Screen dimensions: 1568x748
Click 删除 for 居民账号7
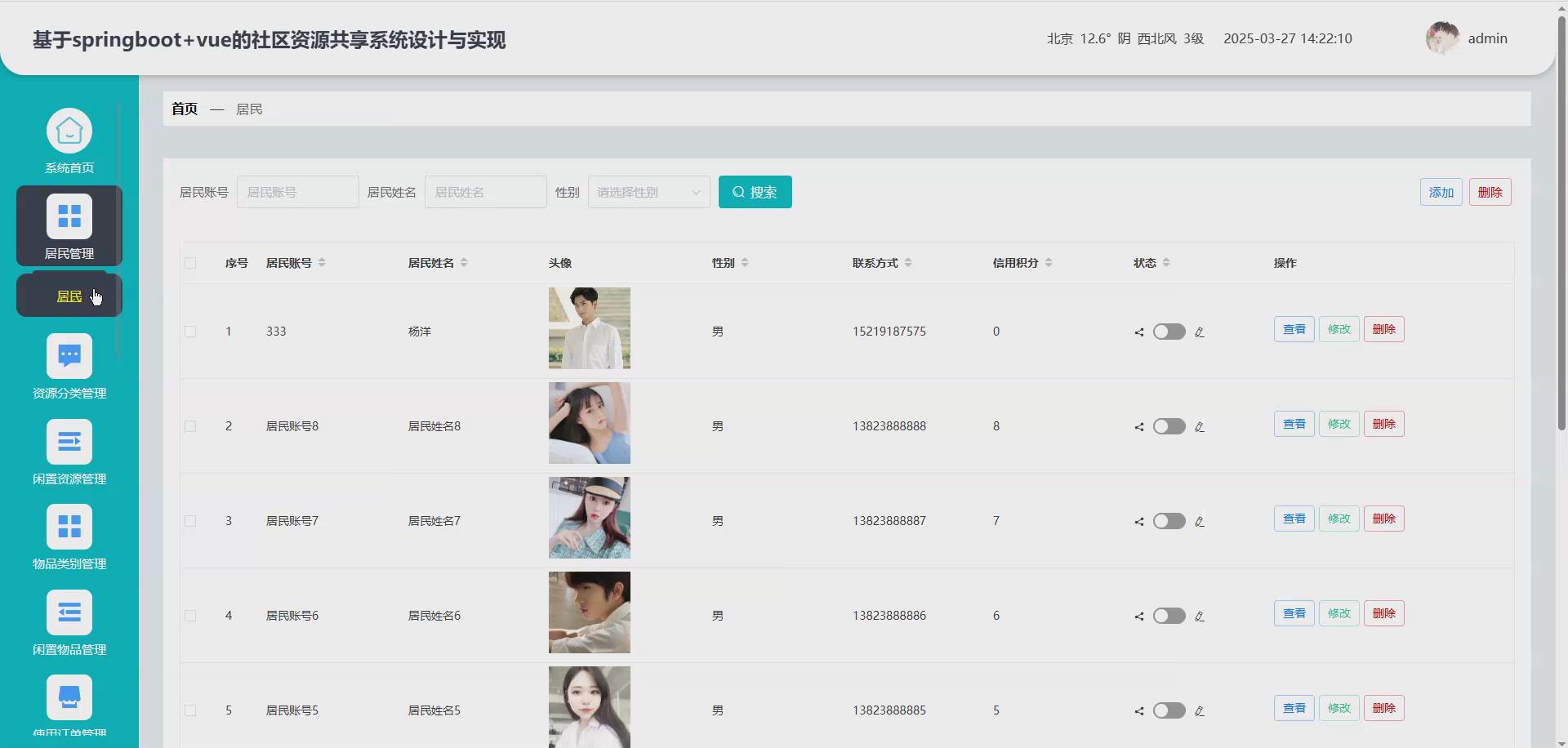1384,519
